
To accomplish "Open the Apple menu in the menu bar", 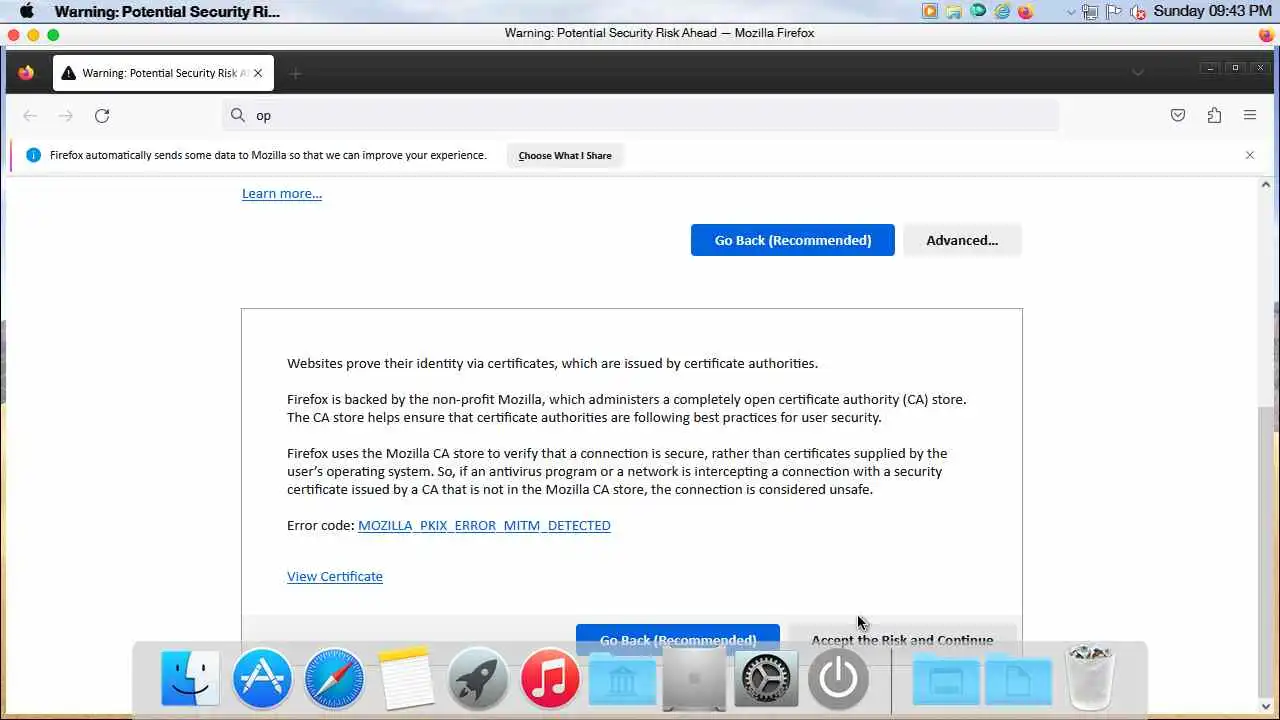I will pos(27,11).
